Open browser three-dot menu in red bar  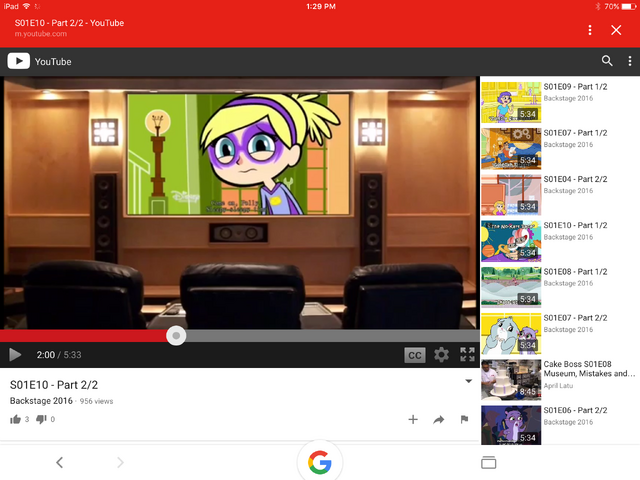(x=590, y=30)
